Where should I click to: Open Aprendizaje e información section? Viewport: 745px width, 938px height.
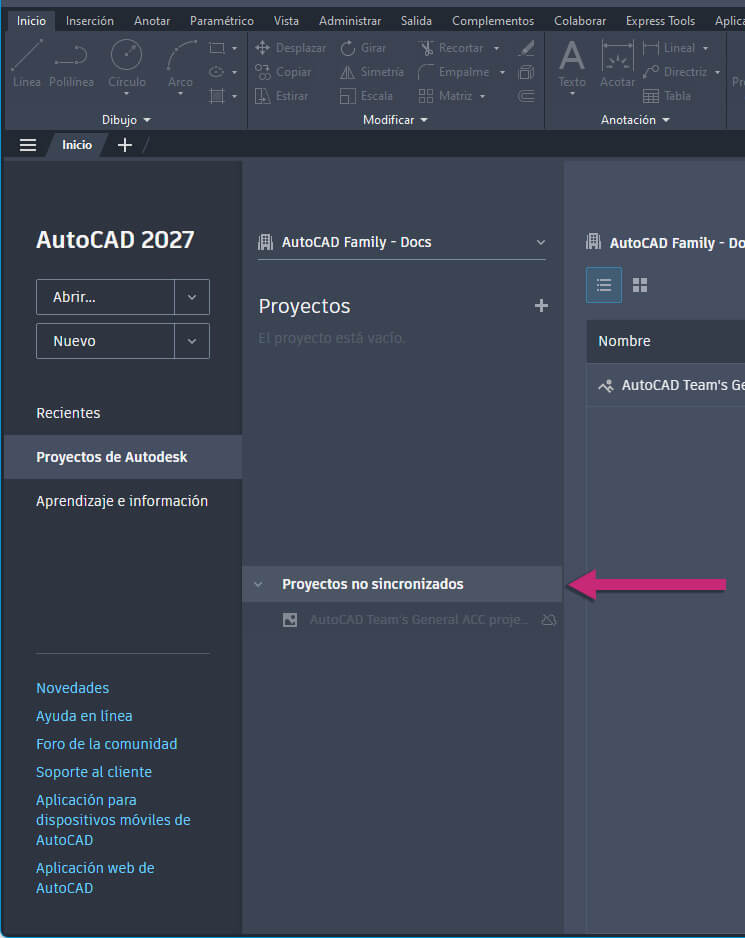pyautogui.click(x=122, y=501)
